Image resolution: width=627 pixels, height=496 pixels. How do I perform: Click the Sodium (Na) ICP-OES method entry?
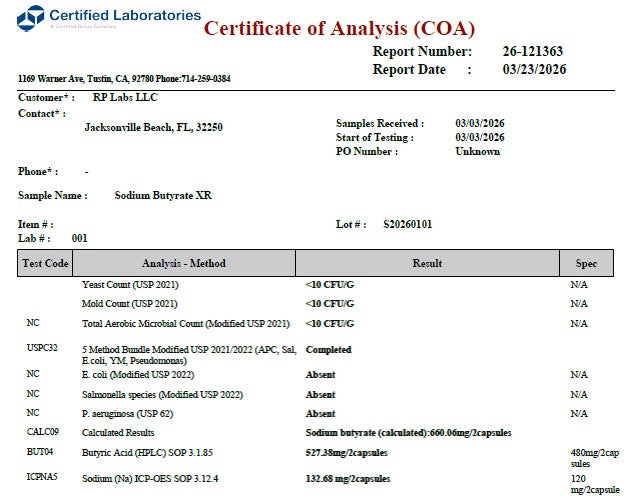150,478
